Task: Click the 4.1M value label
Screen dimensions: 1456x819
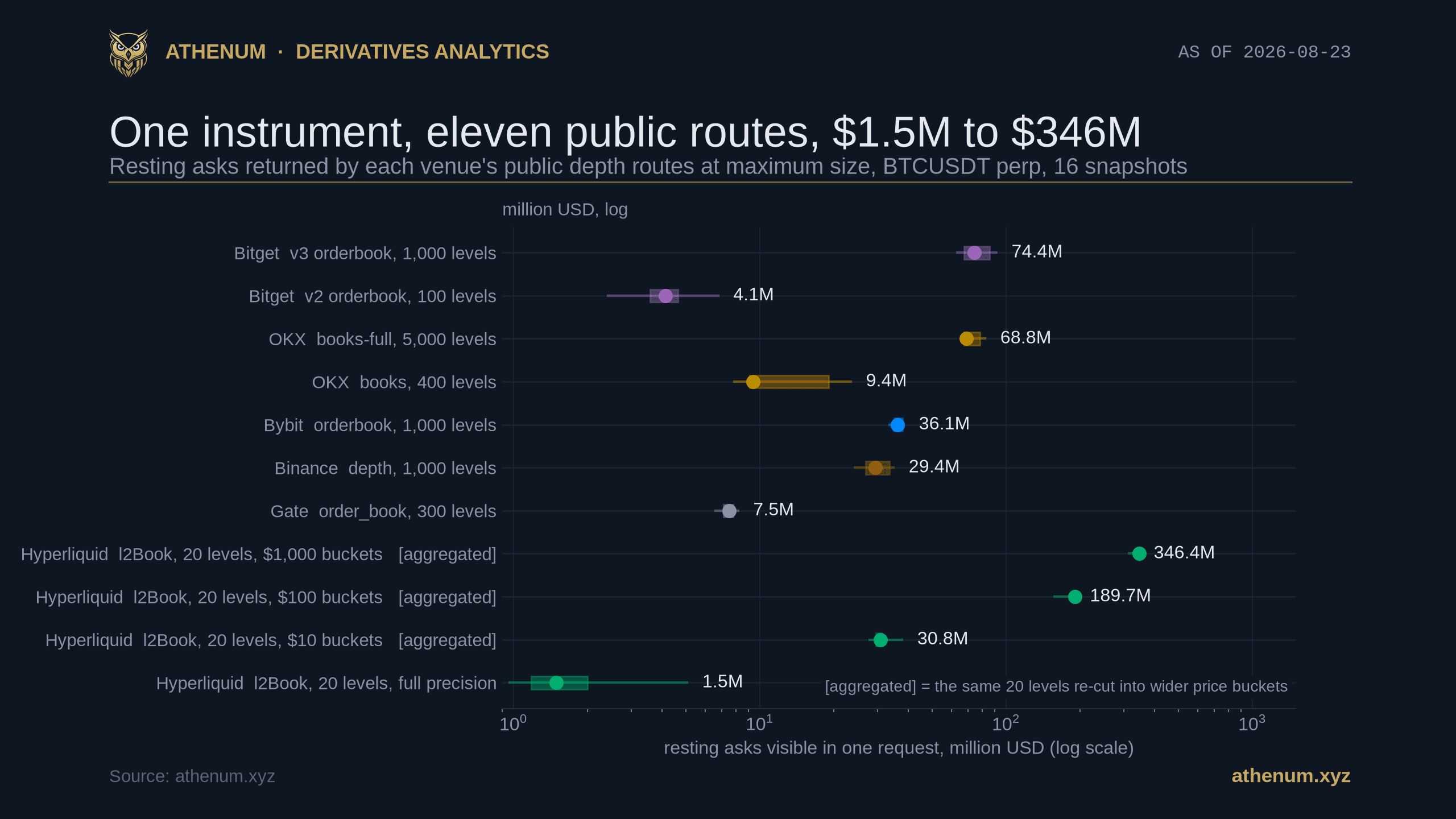Action: (753, 295)
